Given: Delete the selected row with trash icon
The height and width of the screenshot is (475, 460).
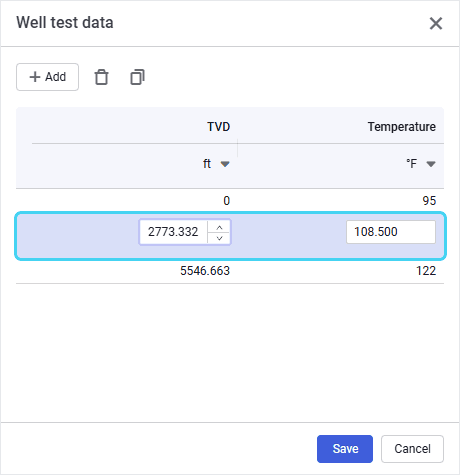Looking at the screenshot, I should click(x=101, y=77).
